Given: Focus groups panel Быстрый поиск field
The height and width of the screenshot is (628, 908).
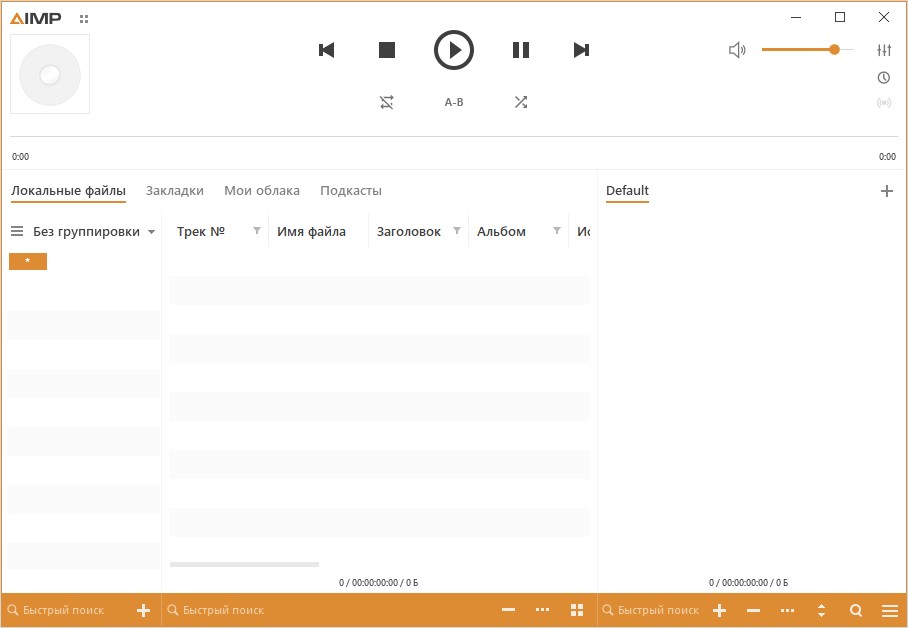Looking at the screenshot, I should (x=64, y=610).
